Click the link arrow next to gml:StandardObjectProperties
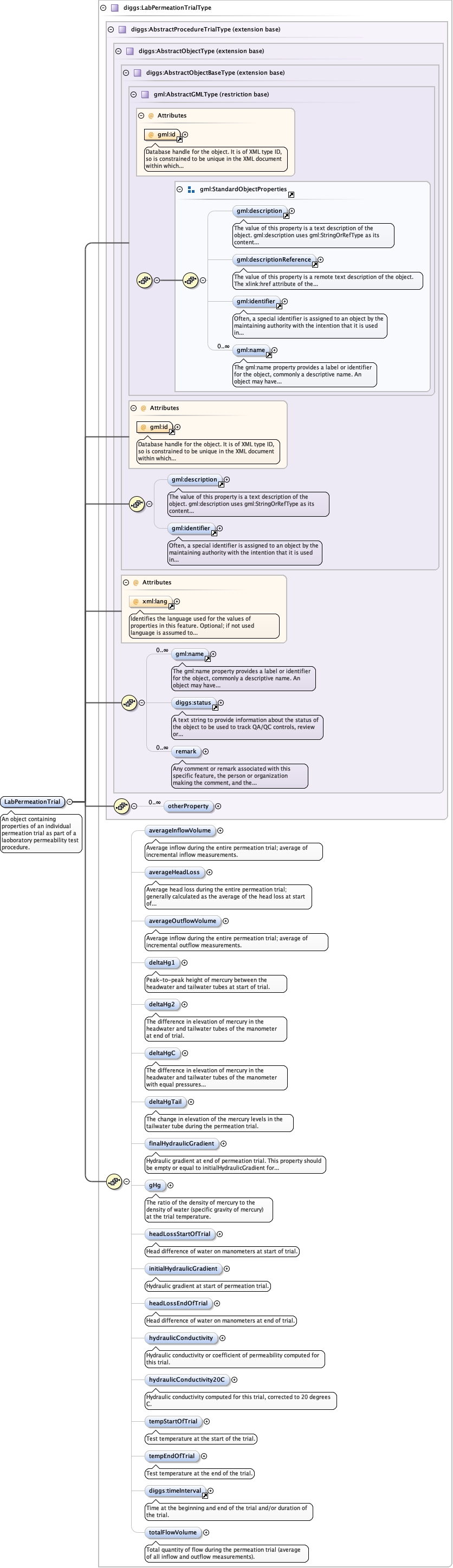 (291, 194)
